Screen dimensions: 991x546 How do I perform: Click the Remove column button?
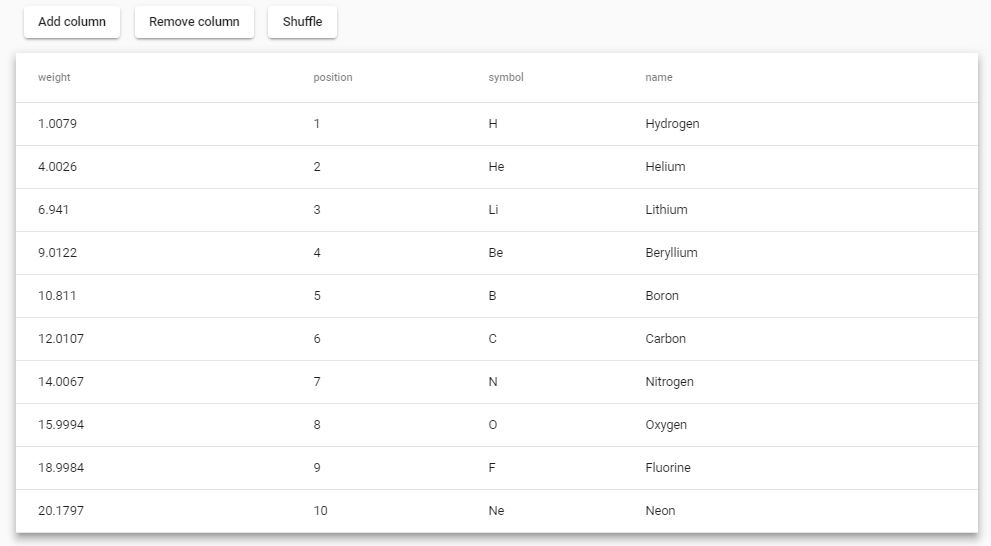point(194,22)
